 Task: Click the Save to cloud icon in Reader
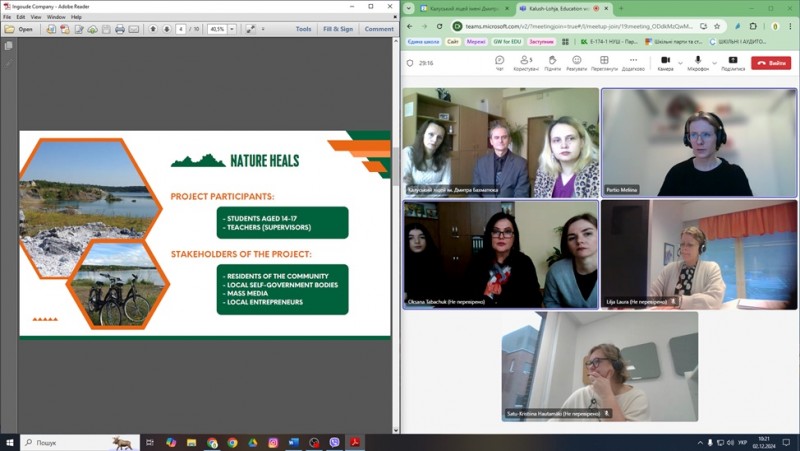92,29
